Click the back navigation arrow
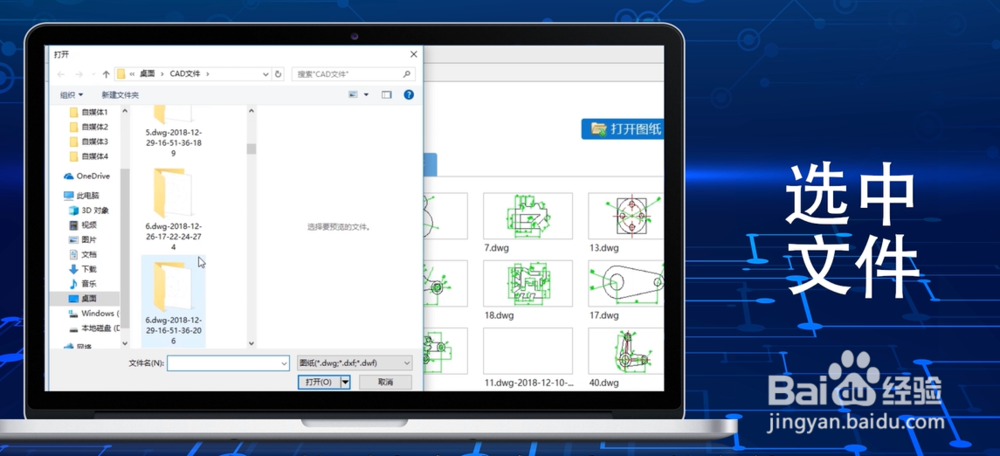Image resolution: width=1000 pixels, height=456 pixels. point(61,74)
